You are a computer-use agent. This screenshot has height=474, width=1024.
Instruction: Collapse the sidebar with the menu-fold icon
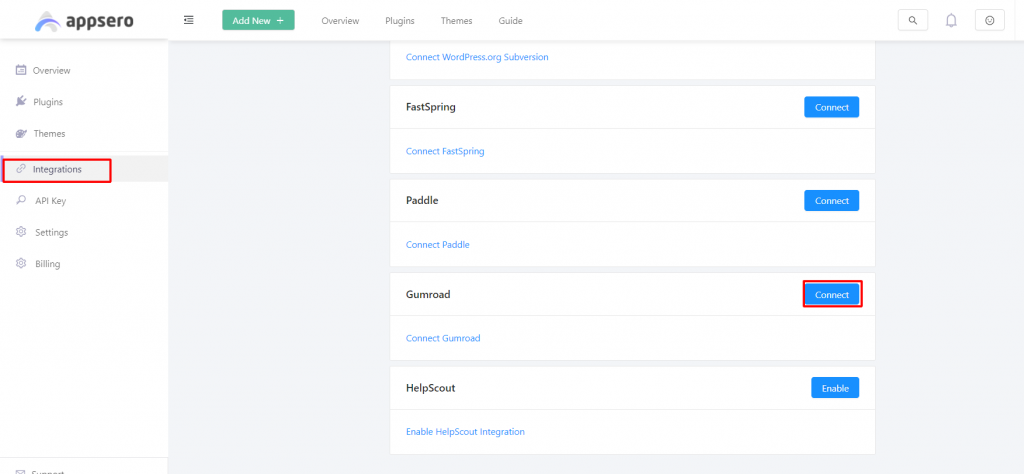coord(189,20)
